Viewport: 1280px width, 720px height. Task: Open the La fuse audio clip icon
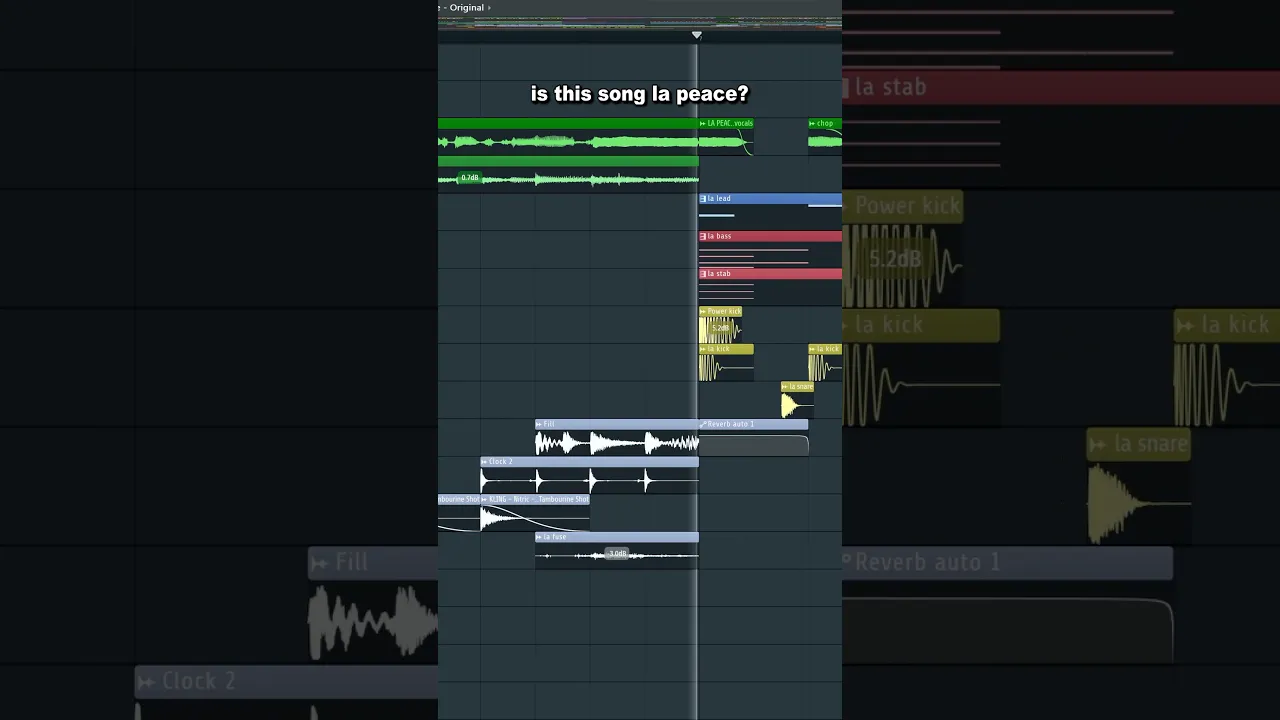point(540,537)
